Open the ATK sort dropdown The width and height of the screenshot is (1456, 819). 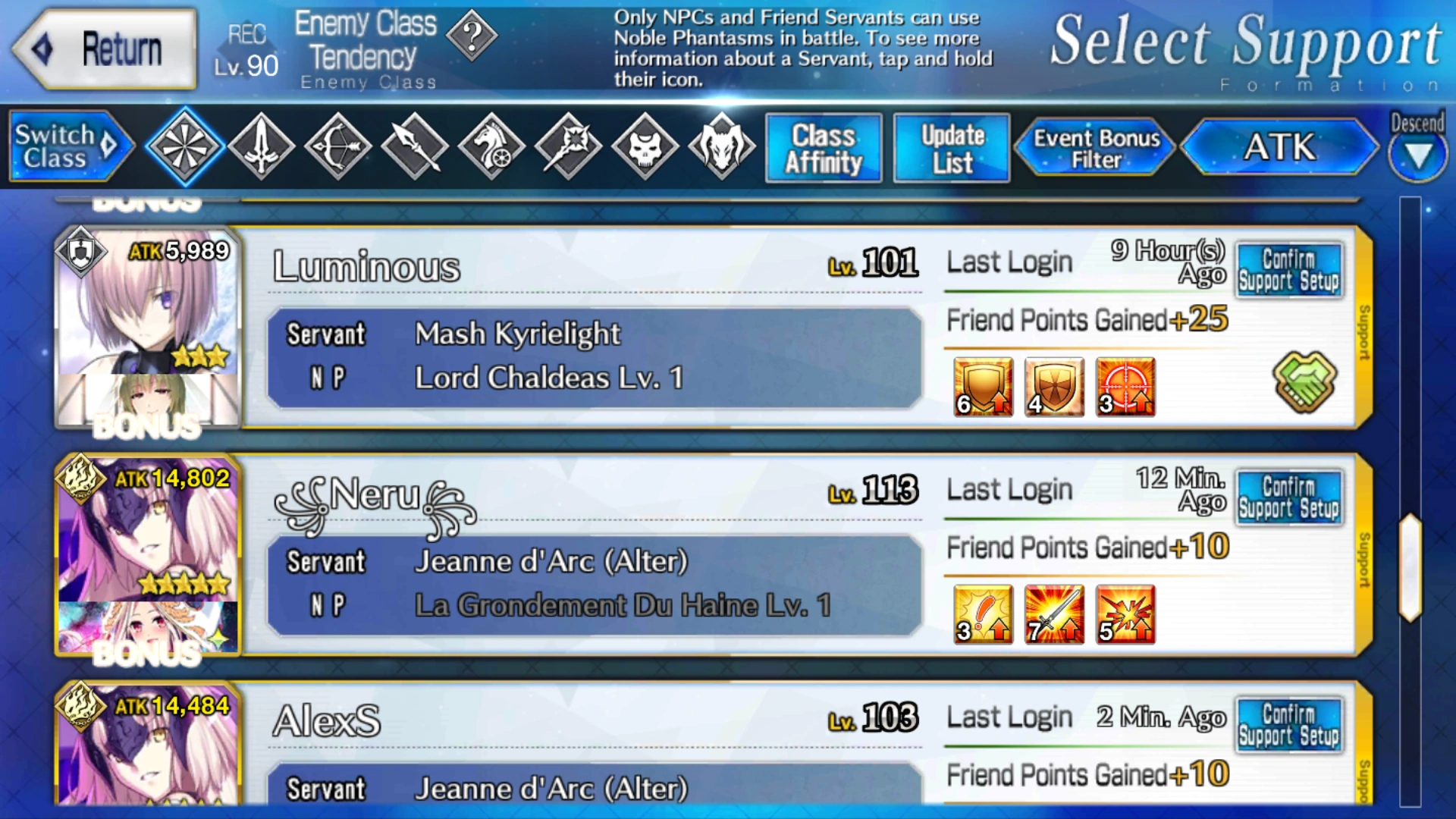pos(1280,146)
